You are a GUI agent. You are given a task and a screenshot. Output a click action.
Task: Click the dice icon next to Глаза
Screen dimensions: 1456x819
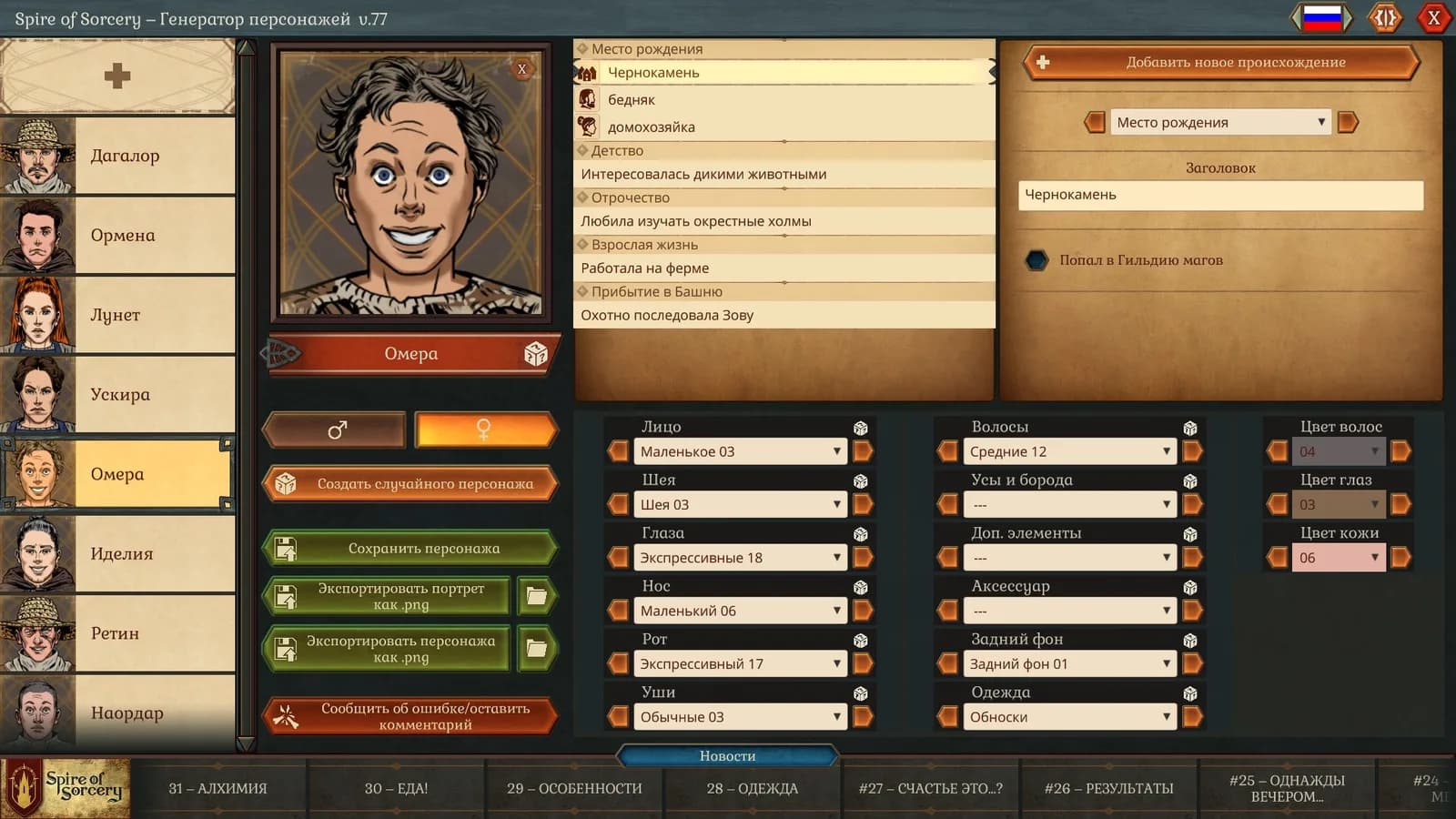[x=860, y=534]
